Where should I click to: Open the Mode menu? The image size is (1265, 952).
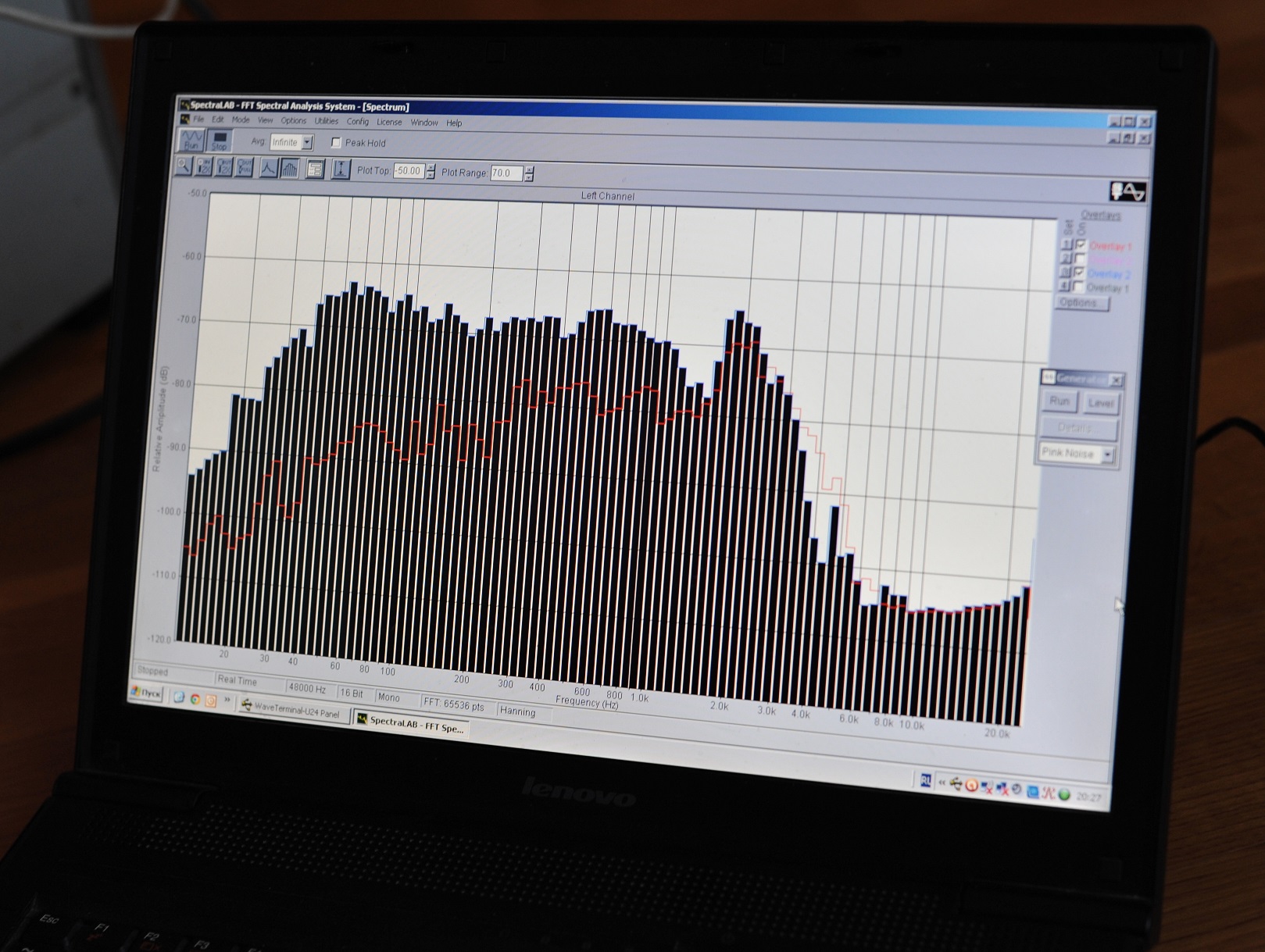tap(241, 120)
